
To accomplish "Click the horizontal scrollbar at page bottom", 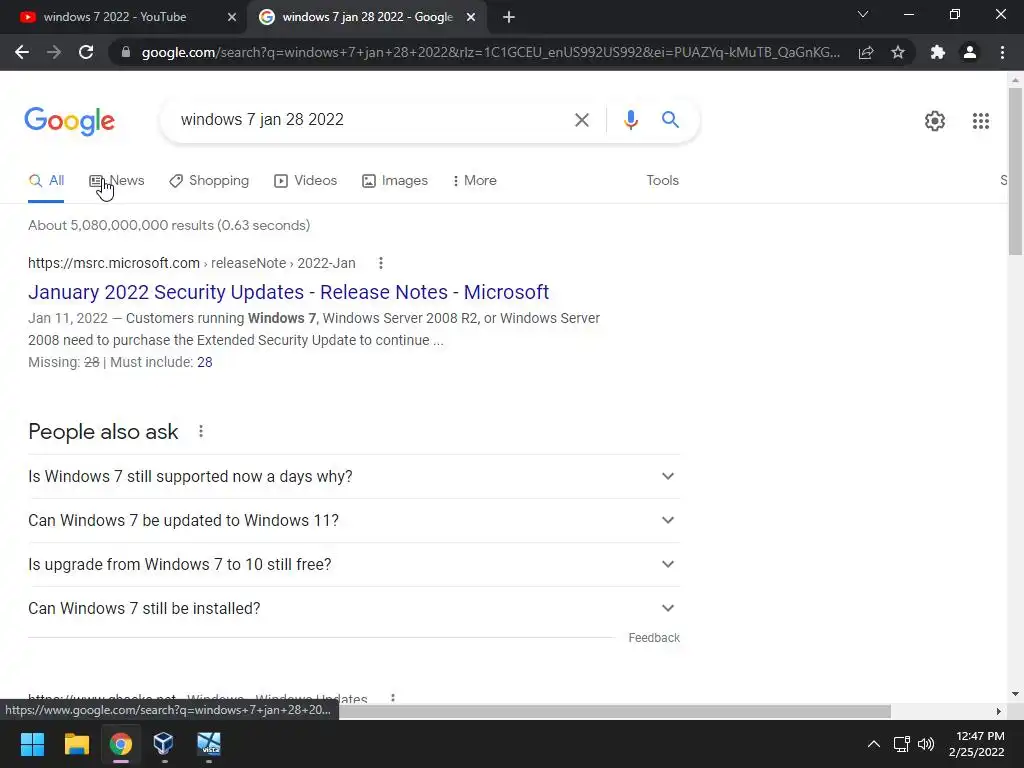I will coord(614,711).
